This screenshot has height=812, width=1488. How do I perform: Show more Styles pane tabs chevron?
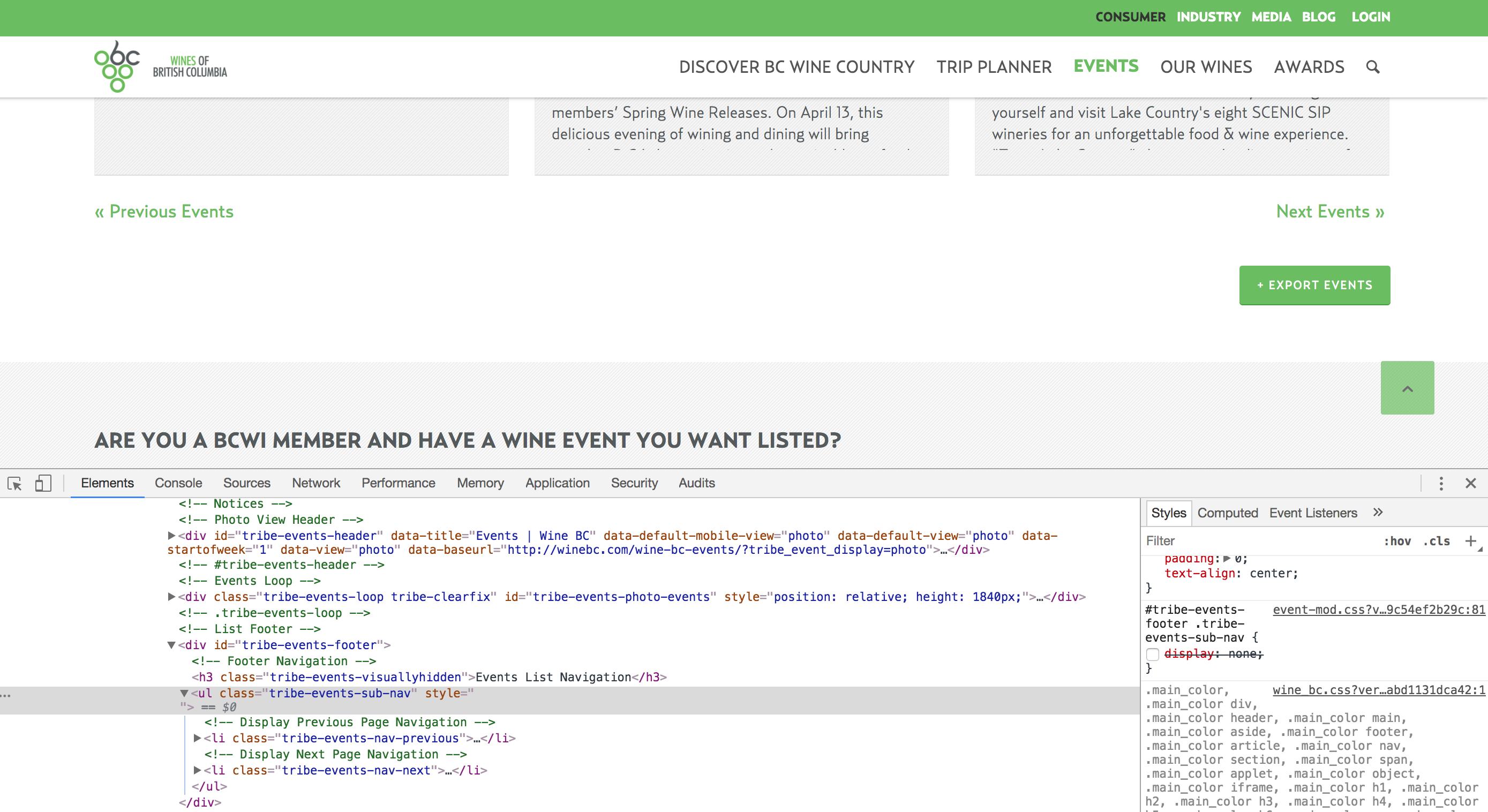click(x=1378, y=512)
